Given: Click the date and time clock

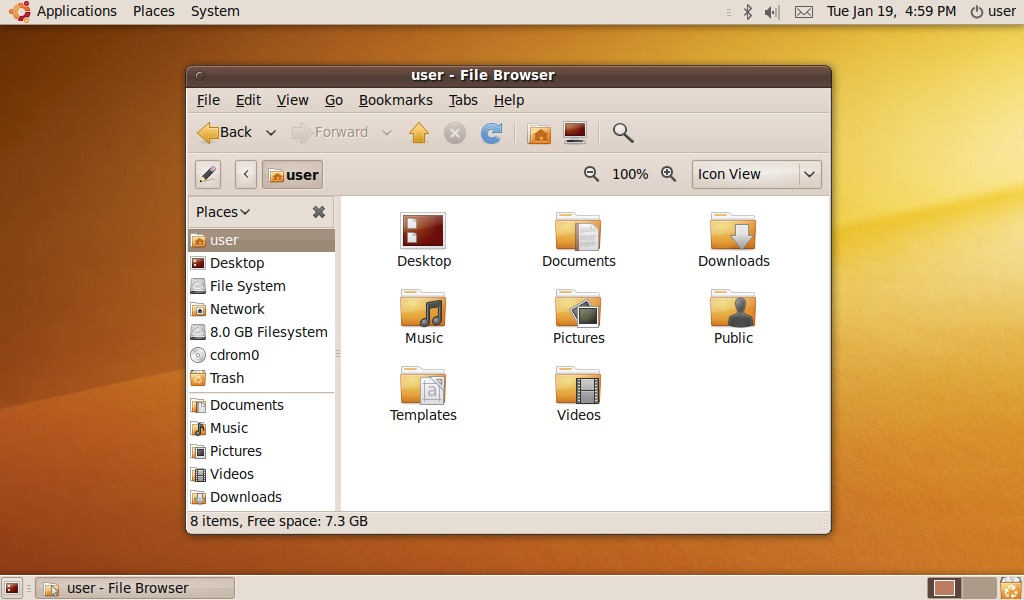Looking at the screenshot, I should pyautogui.click(x=891, y=11).
